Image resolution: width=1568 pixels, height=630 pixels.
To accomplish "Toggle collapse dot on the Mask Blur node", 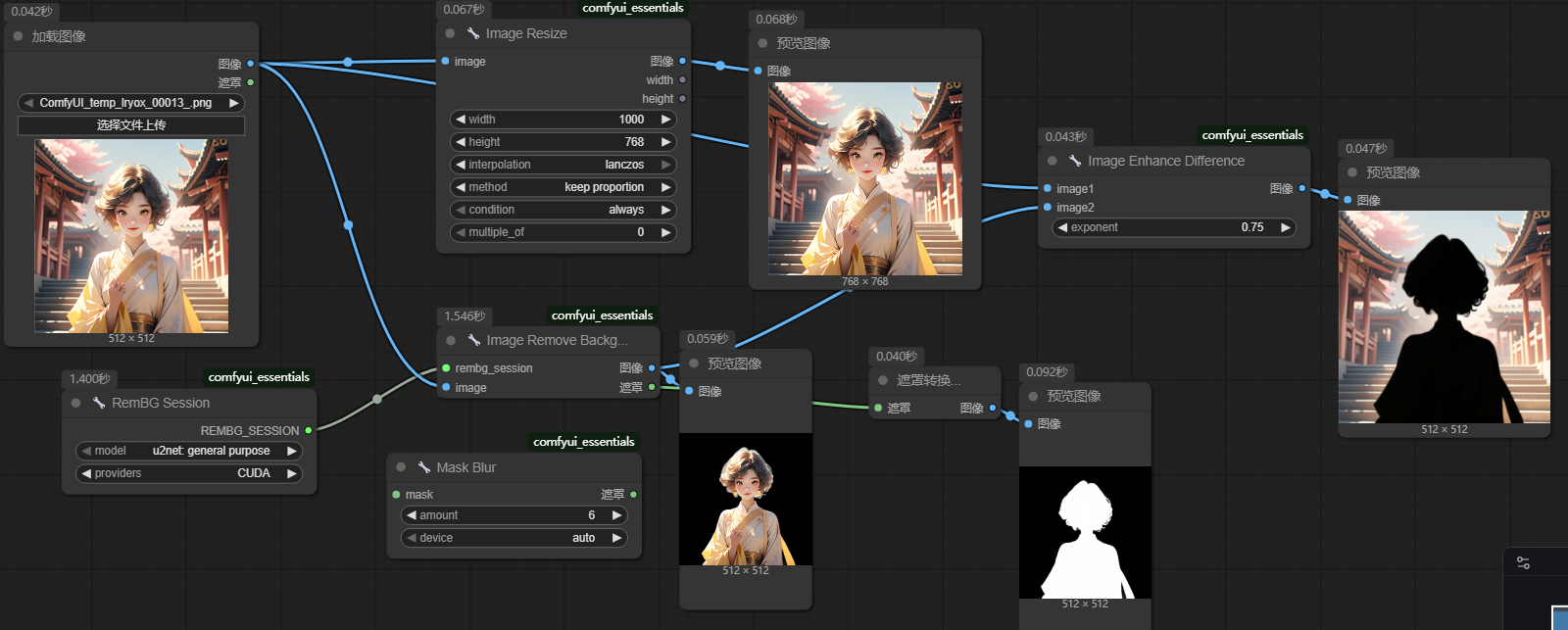I will tap(401, 467).
